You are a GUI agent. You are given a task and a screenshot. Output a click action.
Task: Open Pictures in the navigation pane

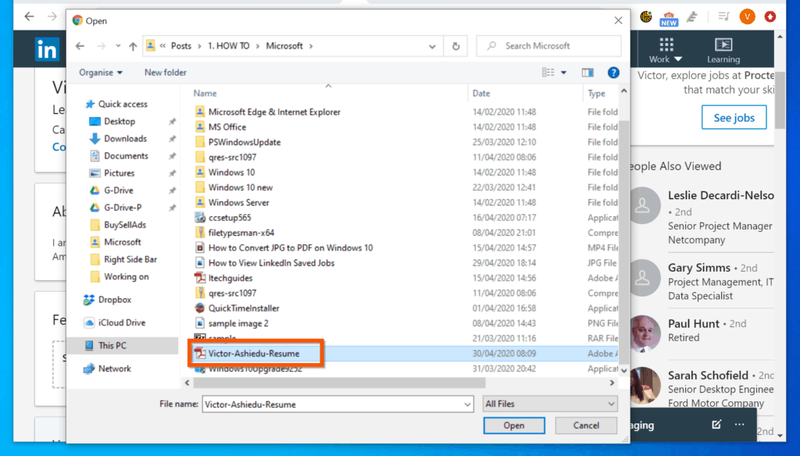[x=119, y=173]
